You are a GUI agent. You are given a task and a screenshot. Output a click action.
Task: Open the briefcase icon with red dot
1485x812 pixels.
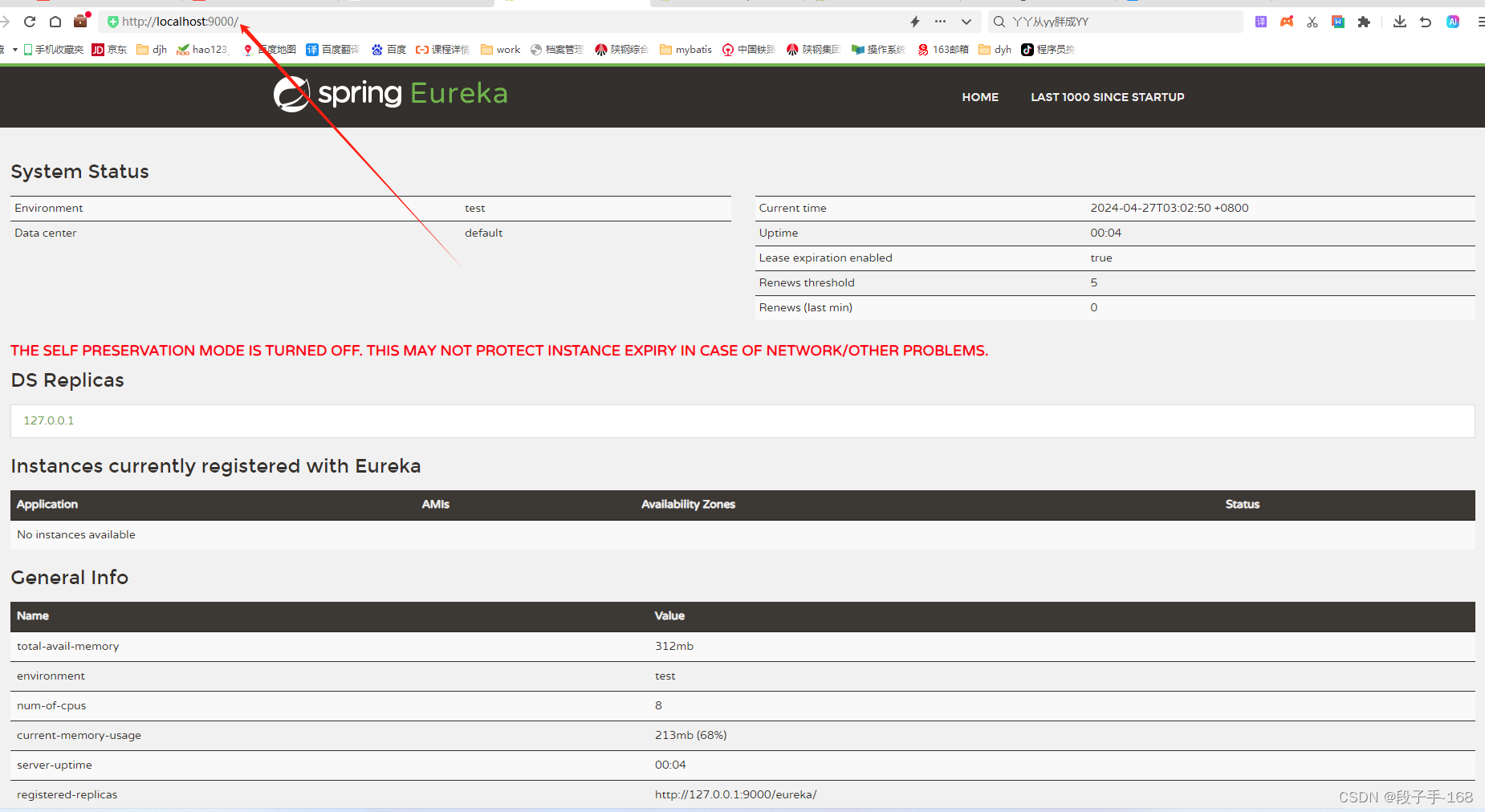click(x=81, y=21)
